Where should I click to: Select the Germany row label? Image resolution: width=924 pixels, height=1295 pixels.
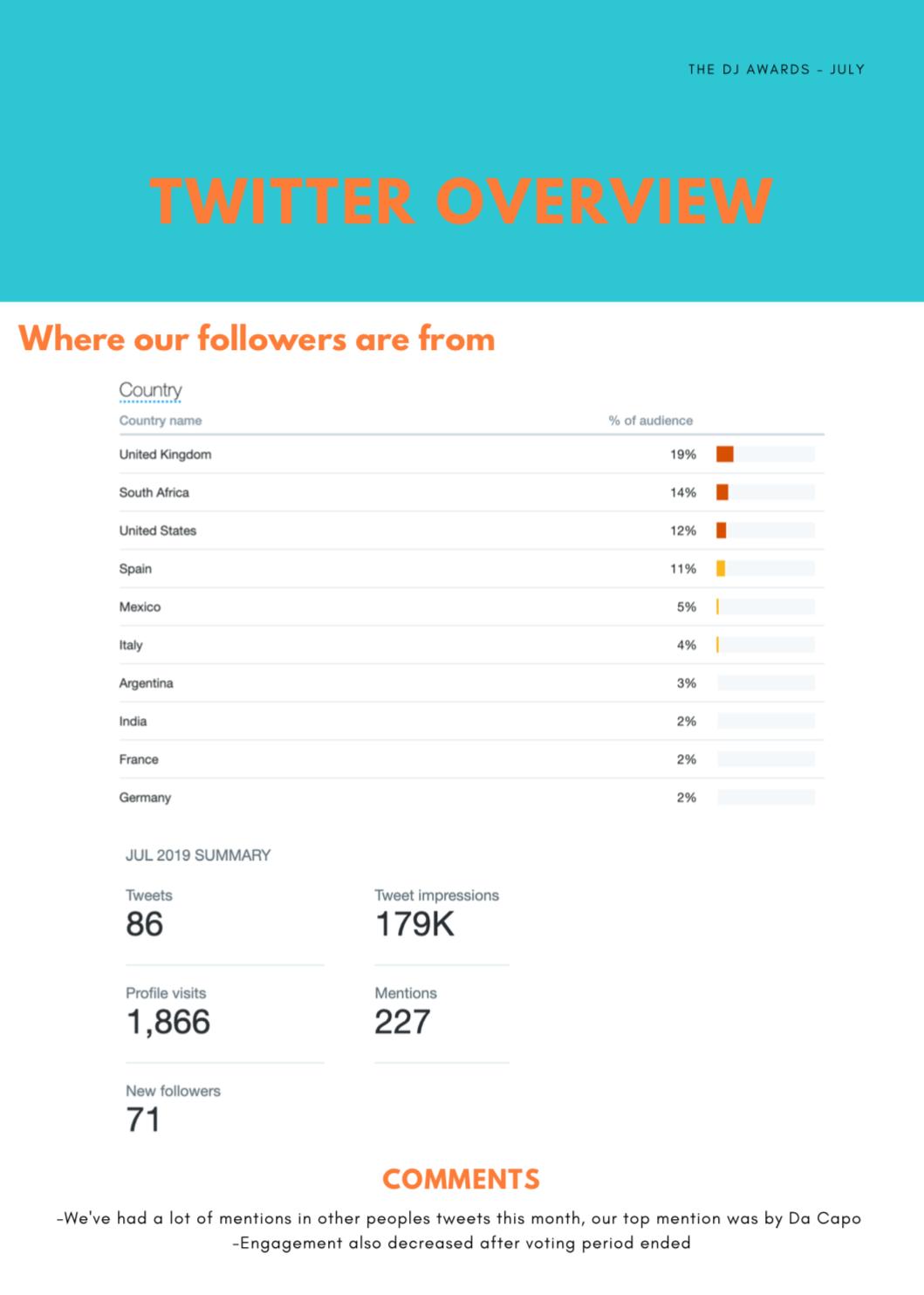145,798
